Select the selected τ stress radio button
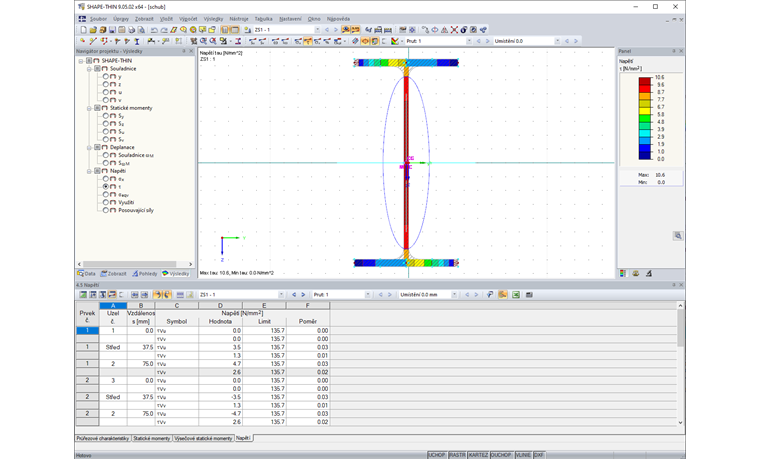The height and width of the screenshot is (459, 760). [106, 186]
